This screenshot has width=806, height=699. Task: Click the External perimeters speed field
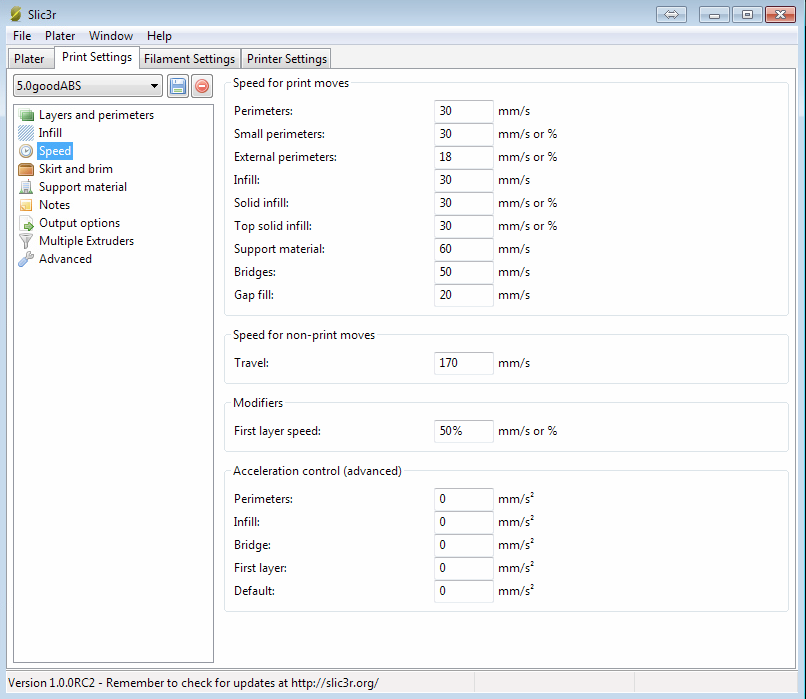[x=464, y=157]
